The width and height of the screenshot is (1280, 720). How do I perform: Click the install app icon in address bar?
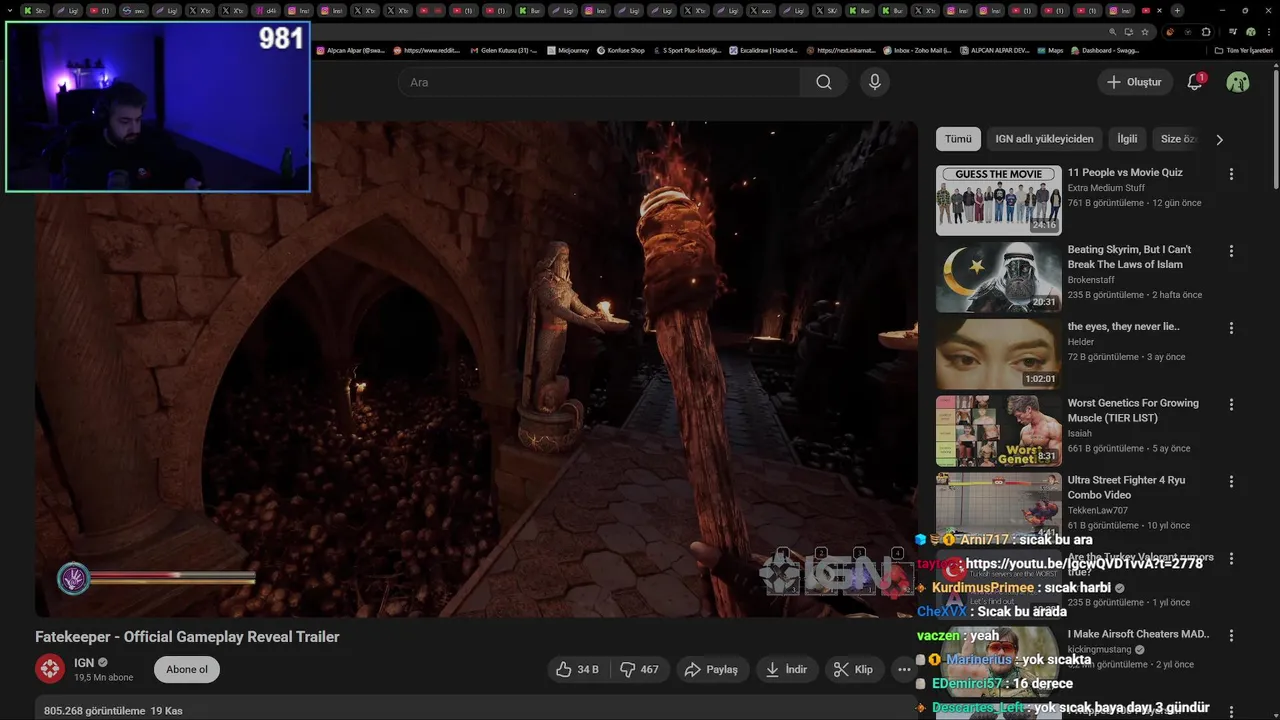[x=1129, y=32]
